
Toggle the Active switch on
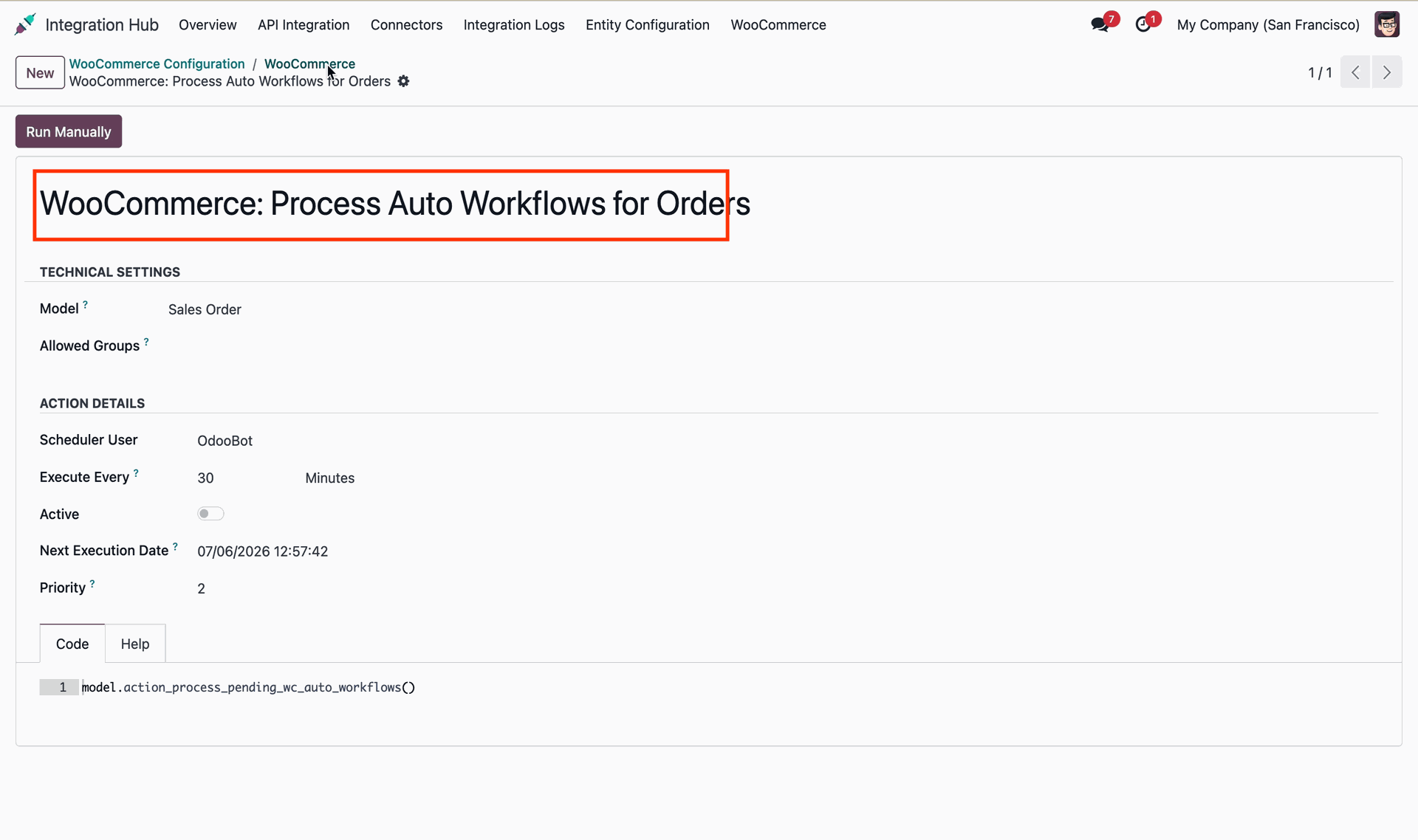point(210,514)
